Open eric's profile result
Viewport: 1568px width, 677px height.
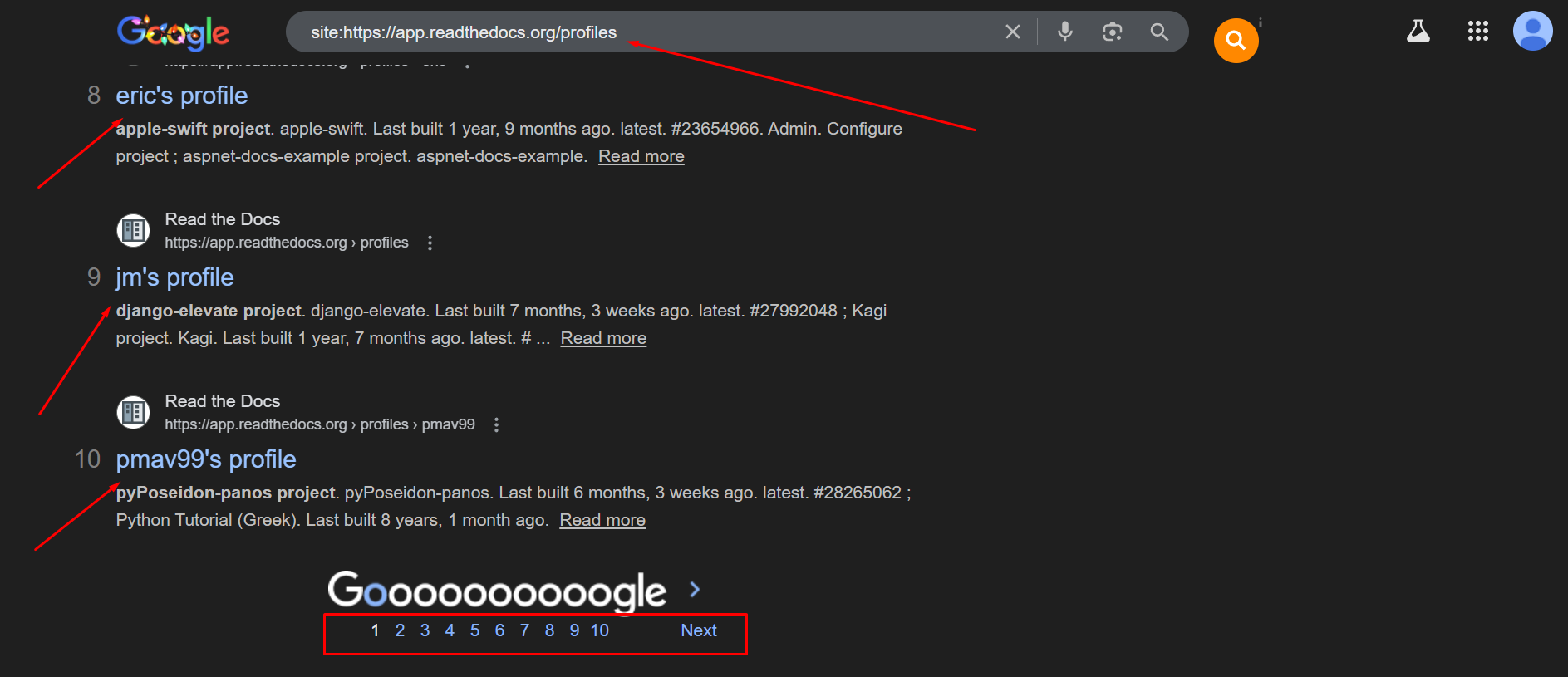181,96
